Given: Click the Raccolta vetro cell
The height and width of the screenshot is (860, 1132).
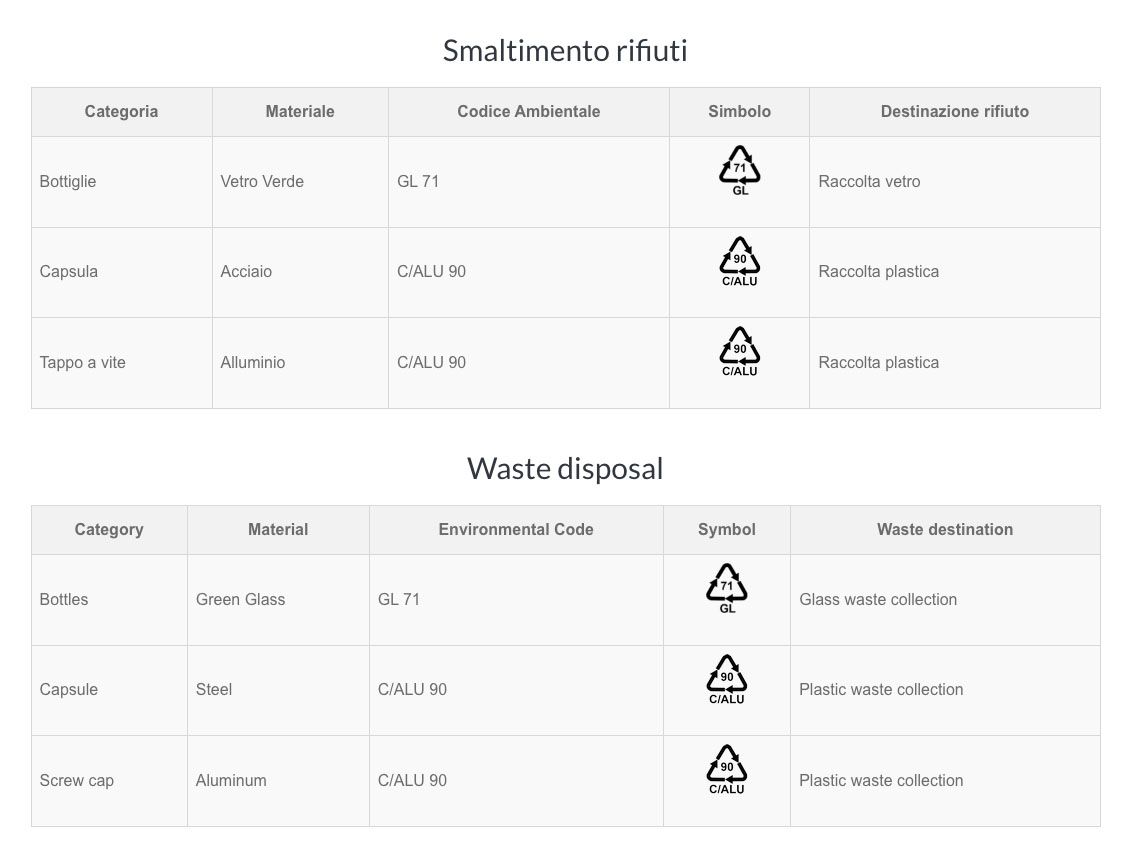Looking at the screenshot, I should click(x=954, y=182).
